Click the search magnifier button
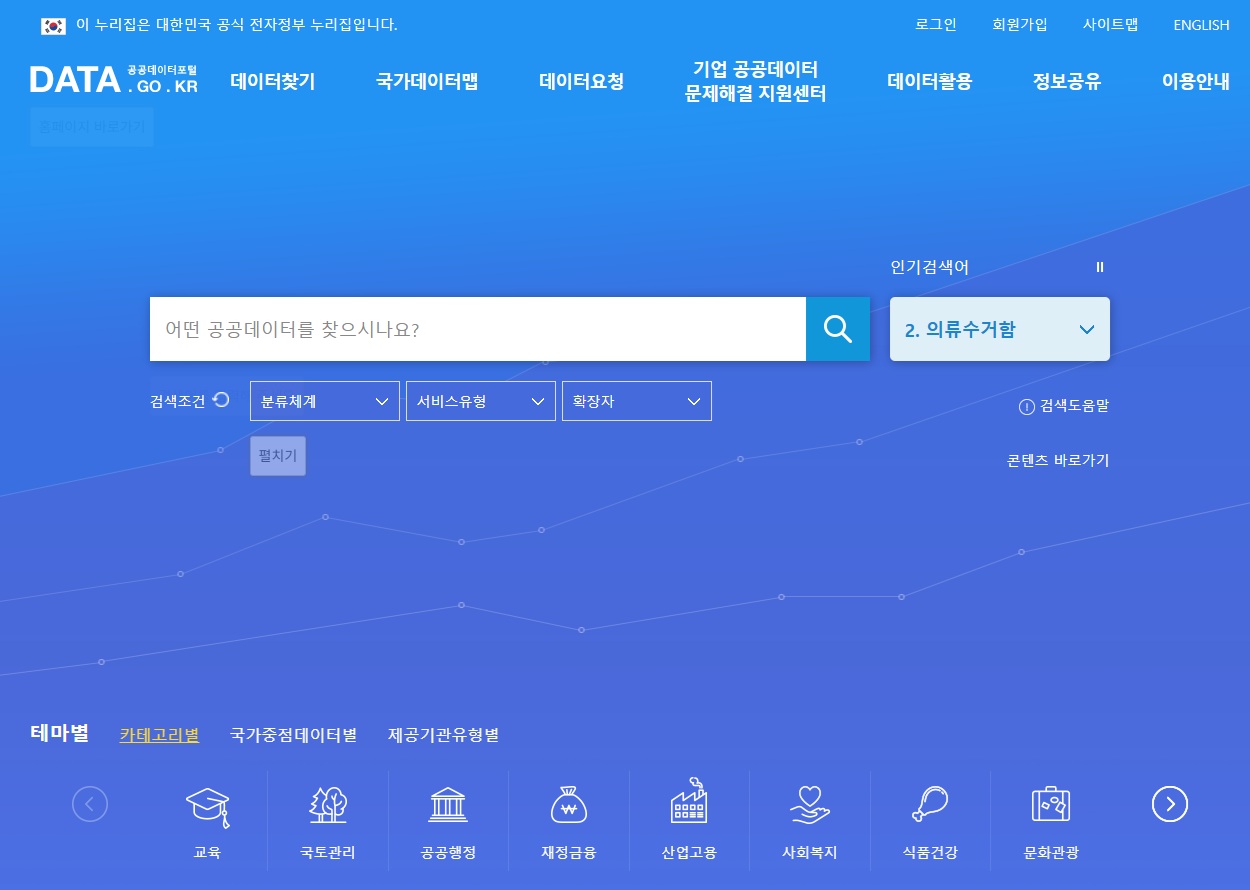Image resolution: width=1250 pixels, height=890 pixels. coord(838,328)
